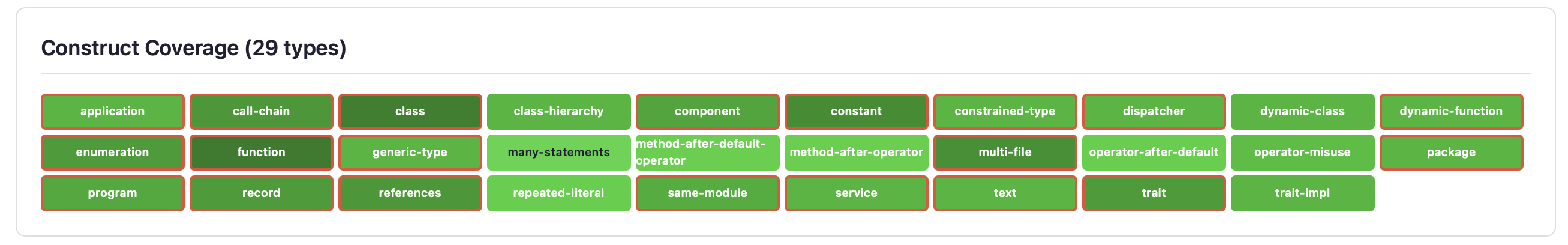This screenshot has height=245, width=1568.
Task: Open the 'class' construct tile
Action: click(410, 112)
